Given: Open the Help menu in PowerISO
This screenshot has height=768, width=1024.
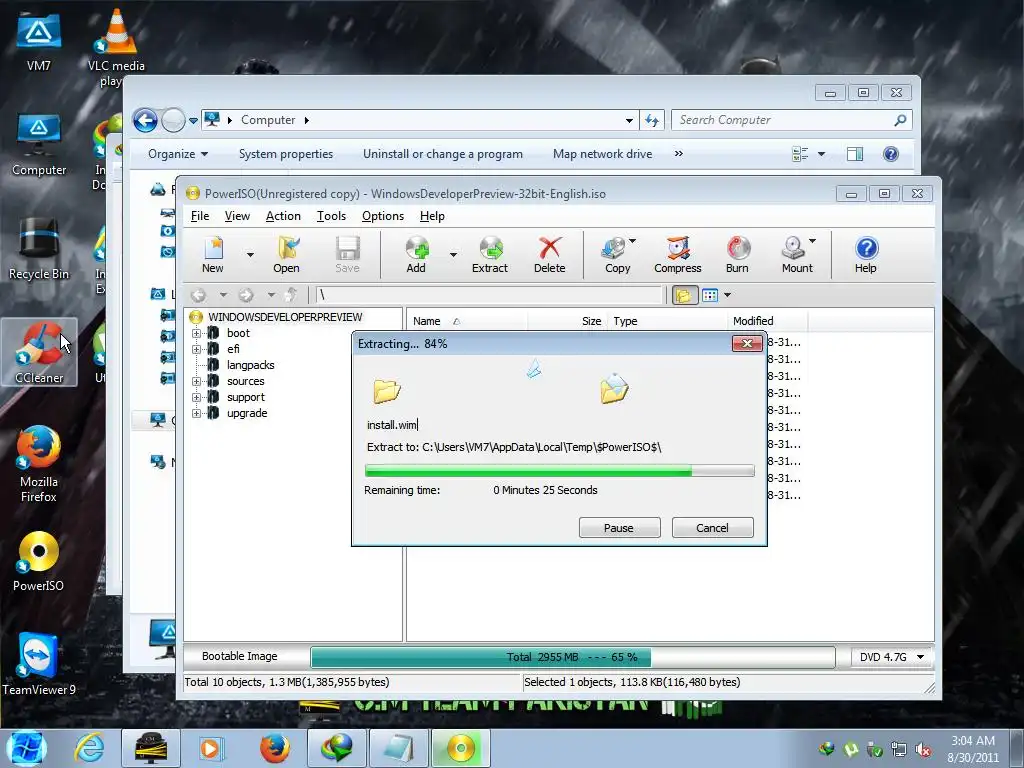Looking at the screenshot, I should [432, 216].
